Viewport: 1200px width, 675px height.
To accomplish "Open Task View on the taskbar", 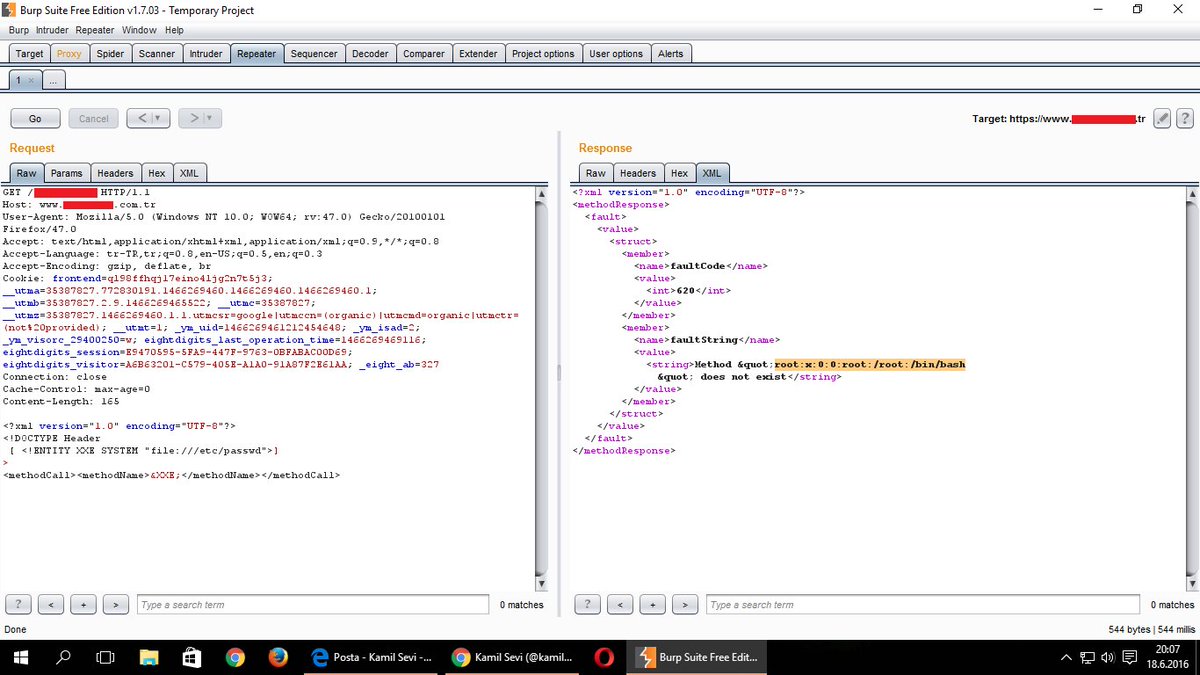I will (105, 657).
